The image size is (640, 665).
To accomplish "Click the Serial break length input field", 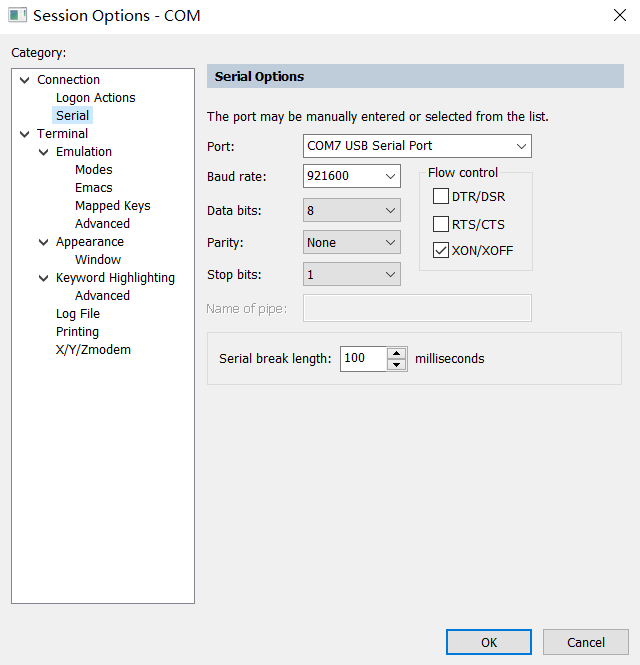I will point(362,359).
